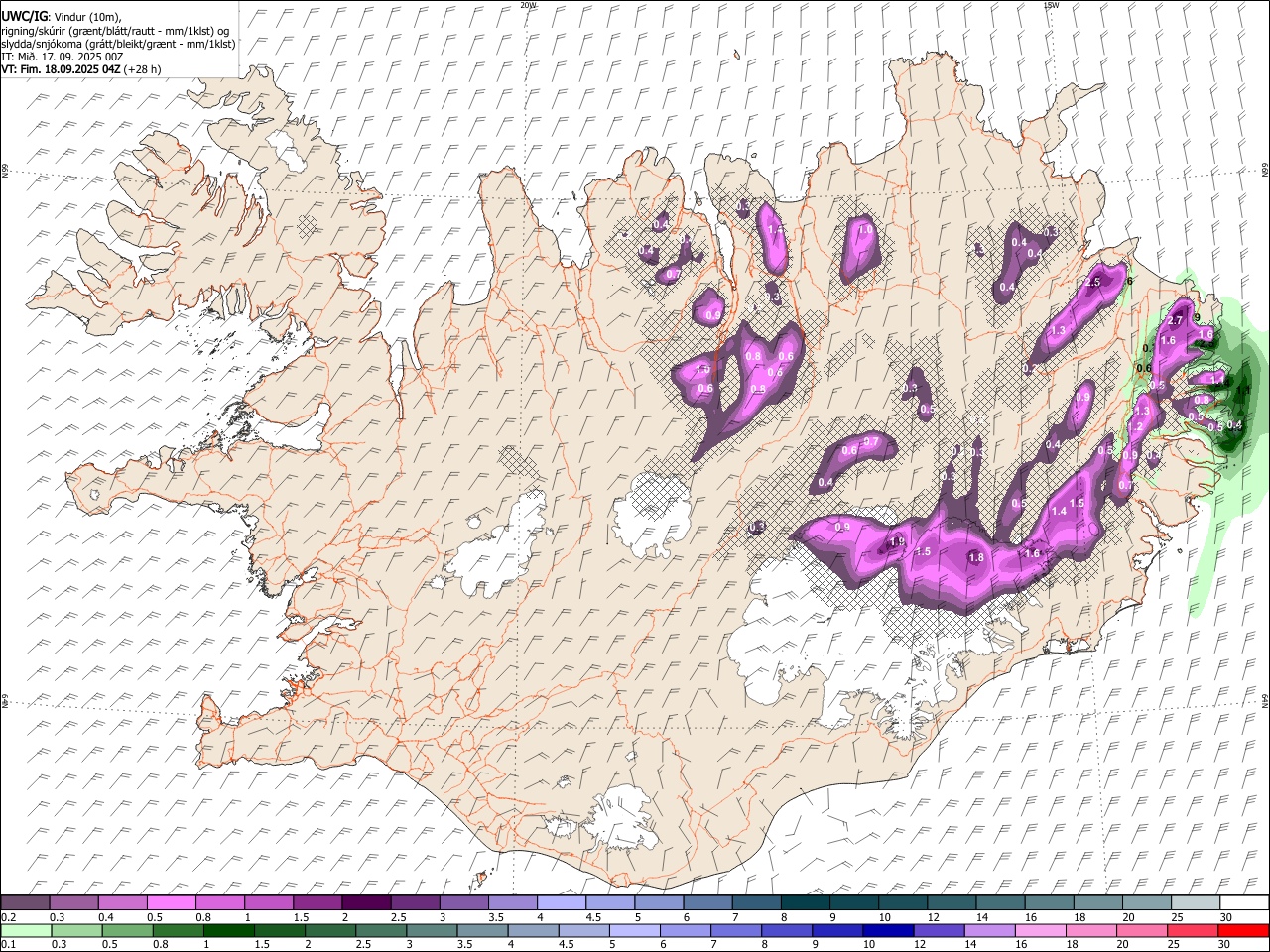Click the 1.8 precipitation value on the map
The image size is (1270, 952).
tap(976, 558)
